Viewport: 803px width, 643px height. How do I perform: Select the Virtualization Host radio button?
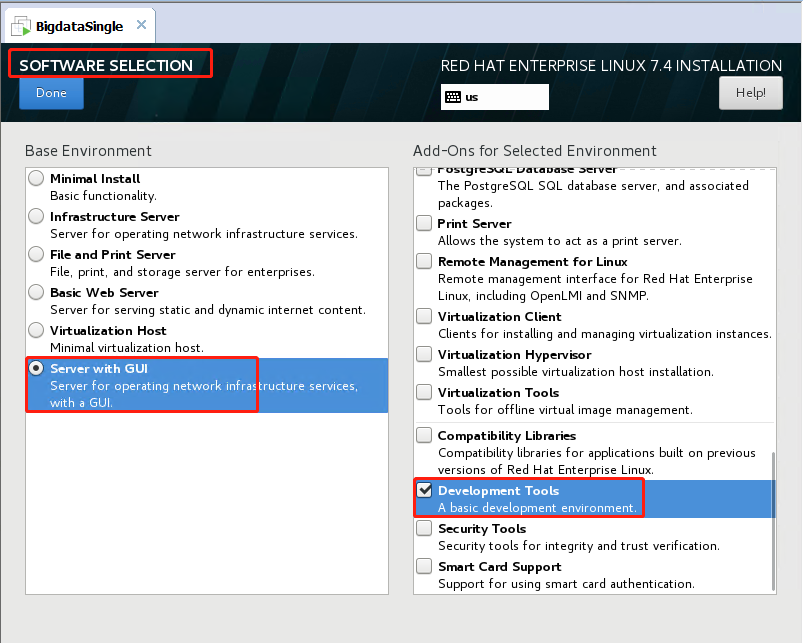pos(36,330)
